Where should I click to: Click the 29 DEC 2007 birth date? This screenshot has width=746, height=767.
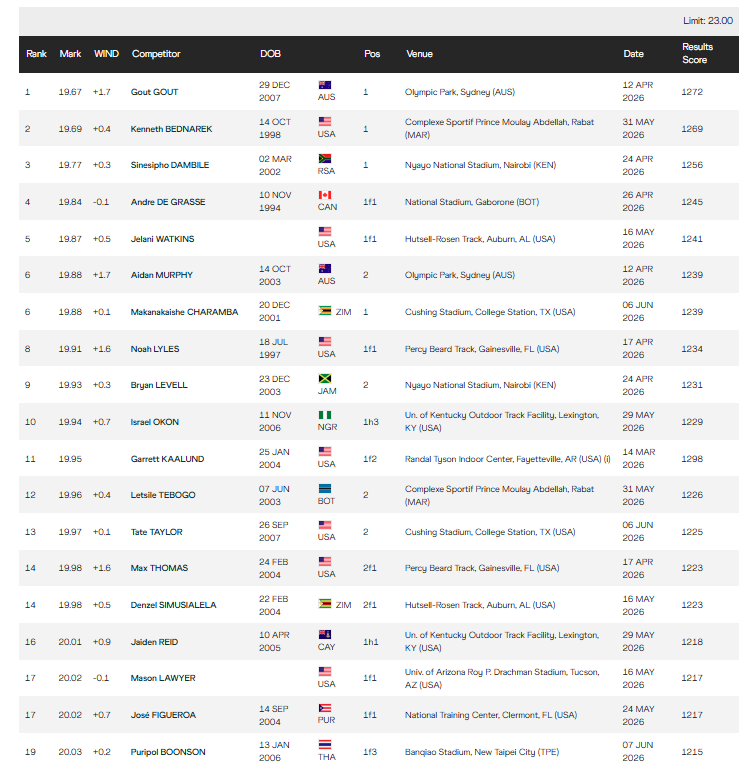274,91
